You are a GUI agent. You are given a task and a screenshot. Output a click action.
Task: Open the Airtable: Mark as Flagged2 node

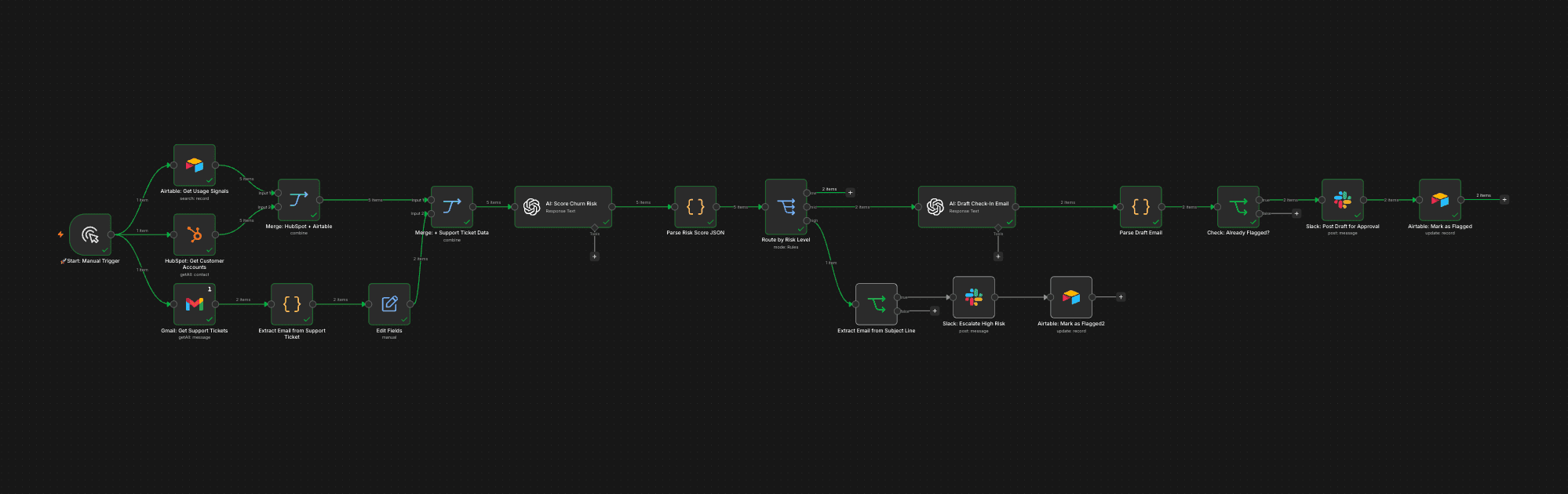click(1071, 297)
